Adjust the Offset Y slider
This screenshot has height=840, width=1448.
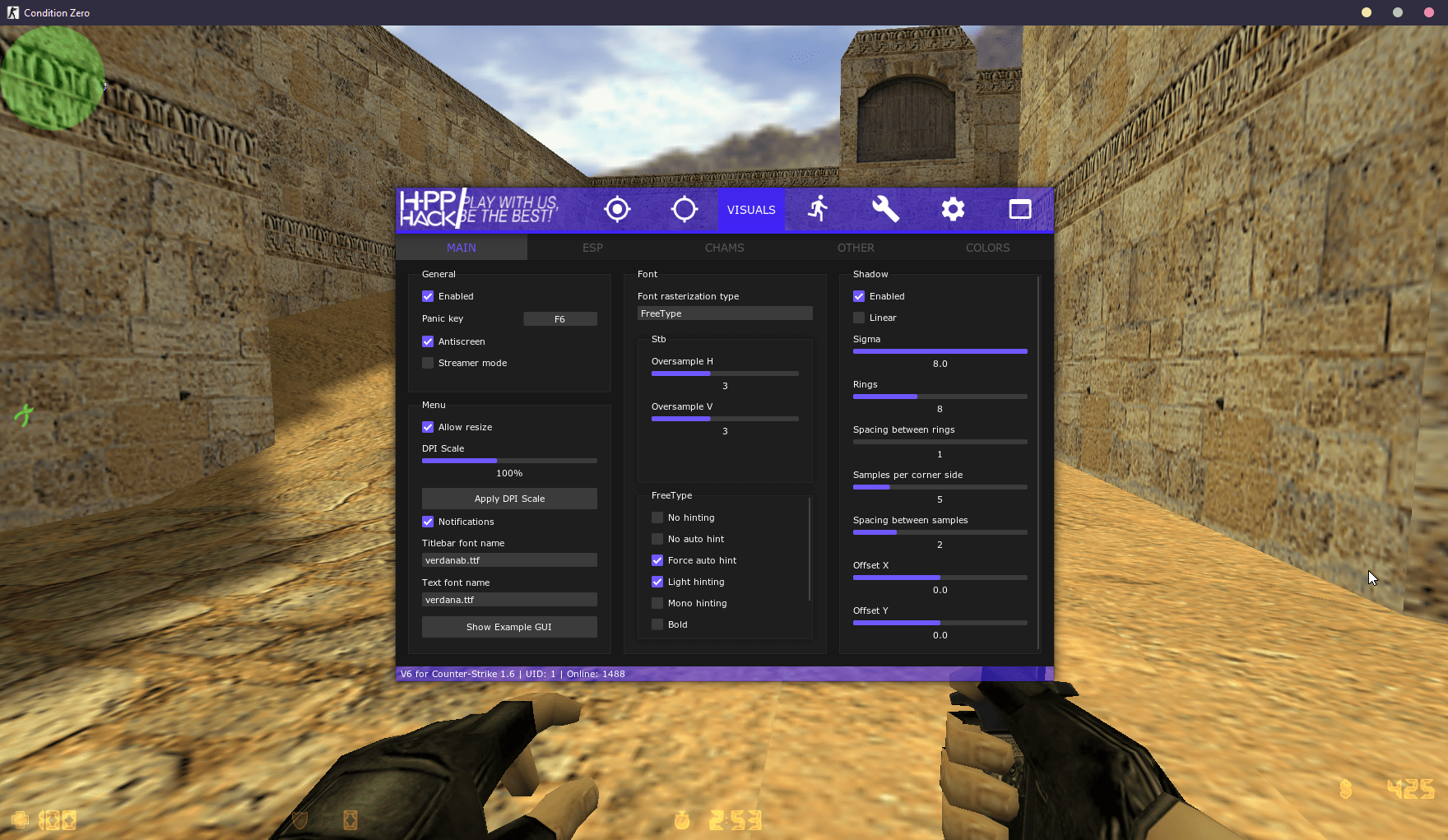[940, 623]
